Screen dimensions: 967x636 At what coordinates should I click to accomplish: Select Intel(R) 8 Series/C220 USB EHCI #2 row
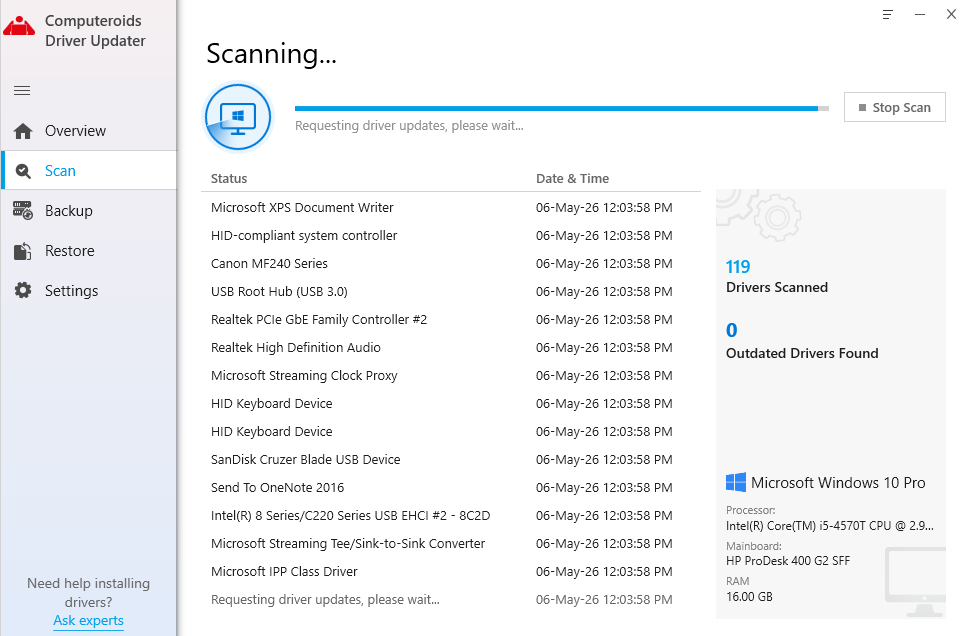tap(451, 516)
